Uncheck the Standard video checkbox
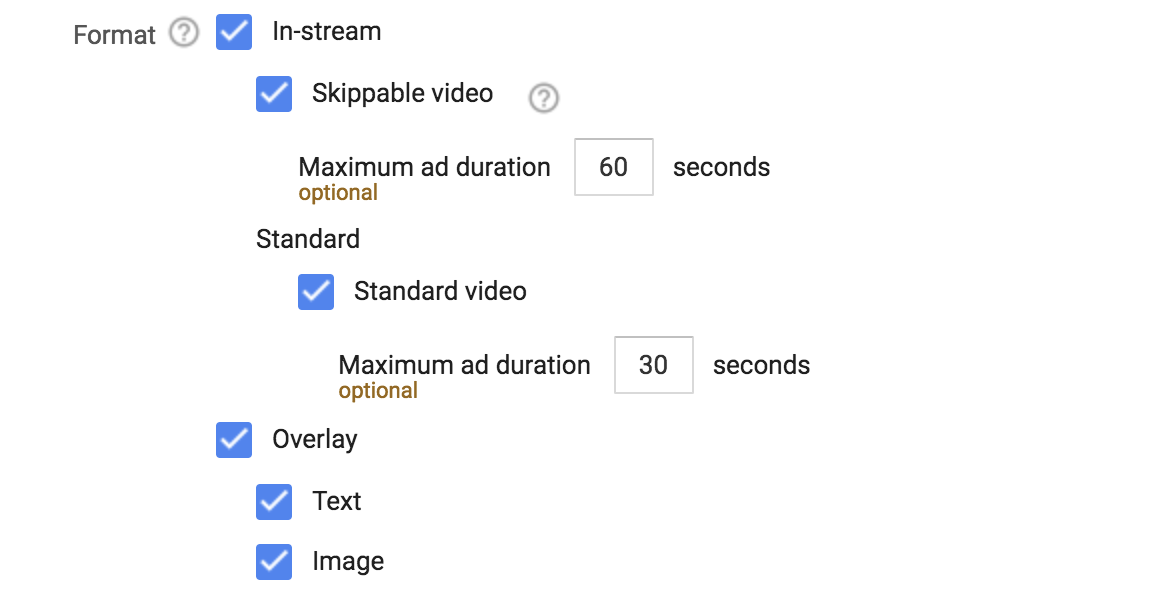The width and height of the screenshot is (1152, 606). coord(315,292)
